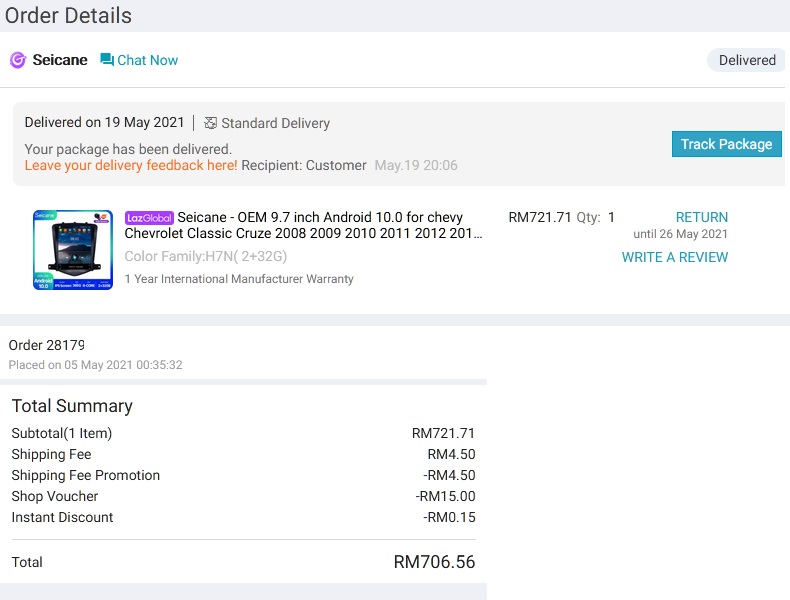
Task: Click the -RM4.50 promotion amount
Action: click(x=449, y=475)
